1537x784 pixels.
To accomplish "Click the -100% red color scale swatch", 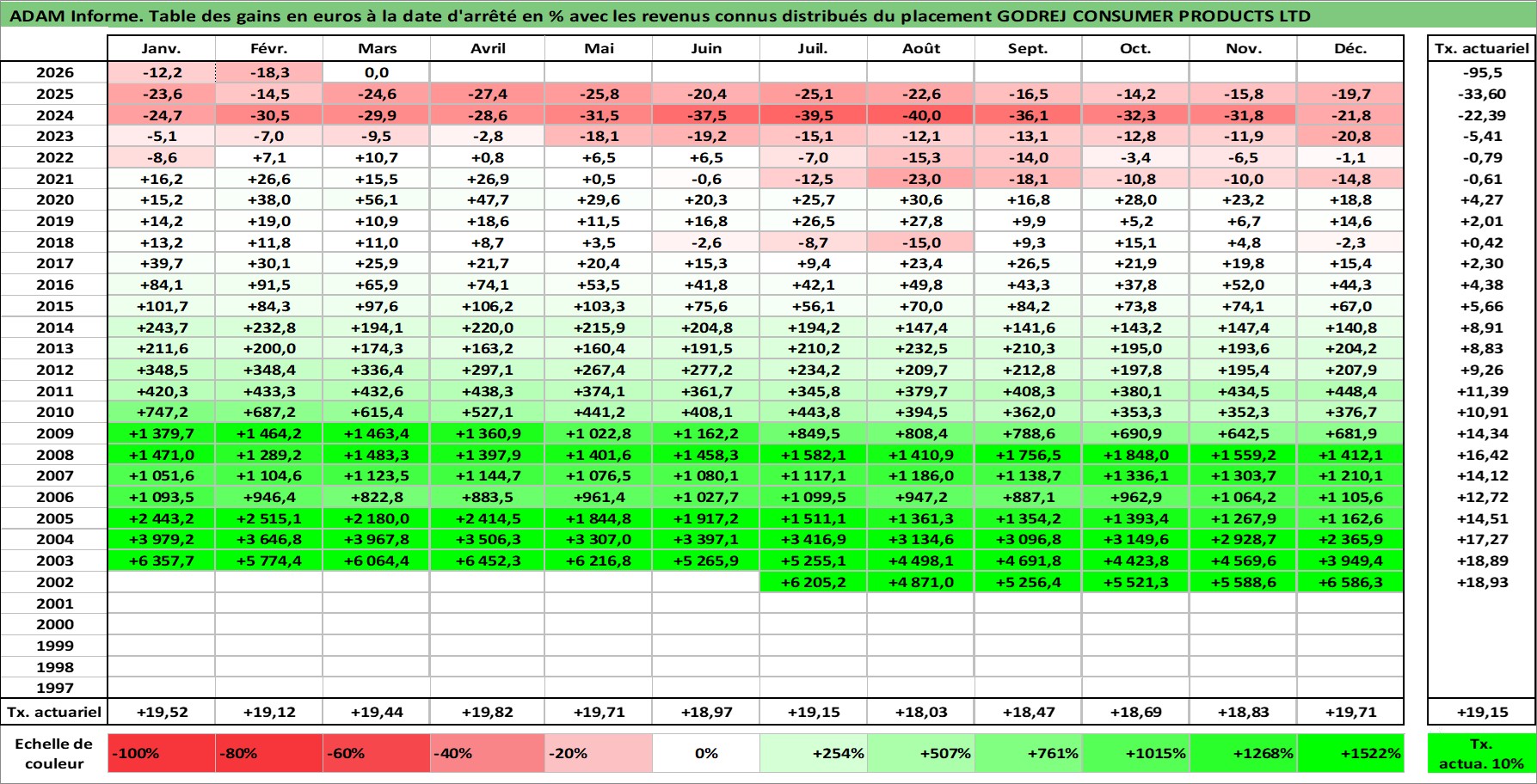I will point(162,753).
